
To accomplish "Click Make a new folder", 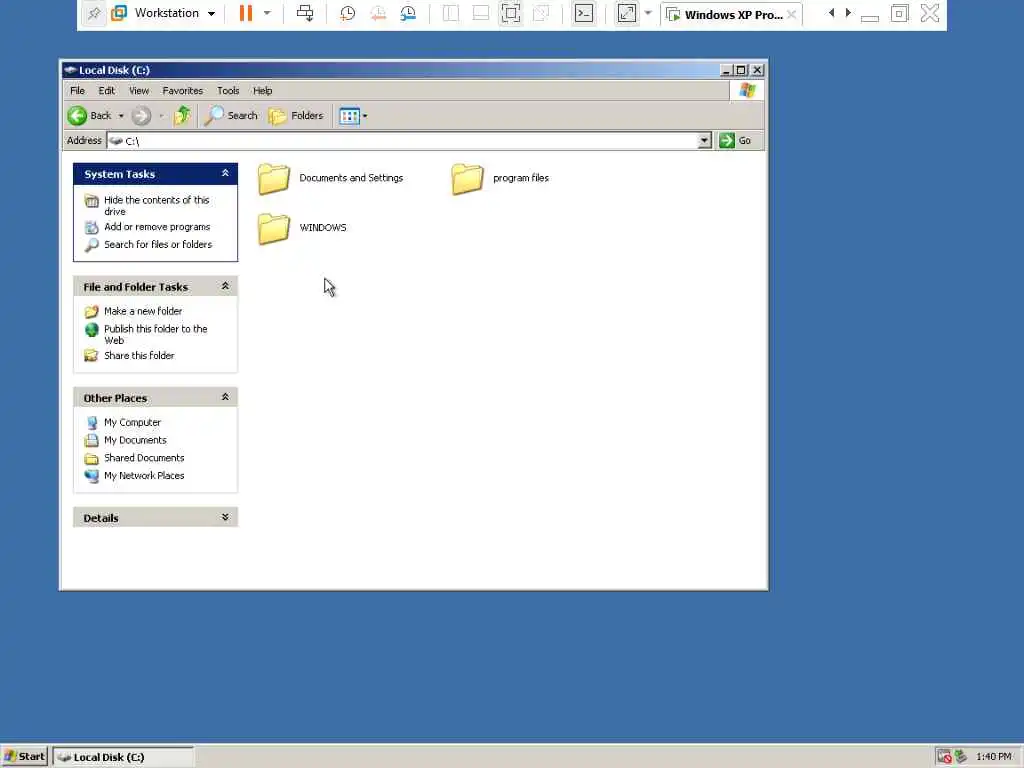I will click(x=143, y=311).
